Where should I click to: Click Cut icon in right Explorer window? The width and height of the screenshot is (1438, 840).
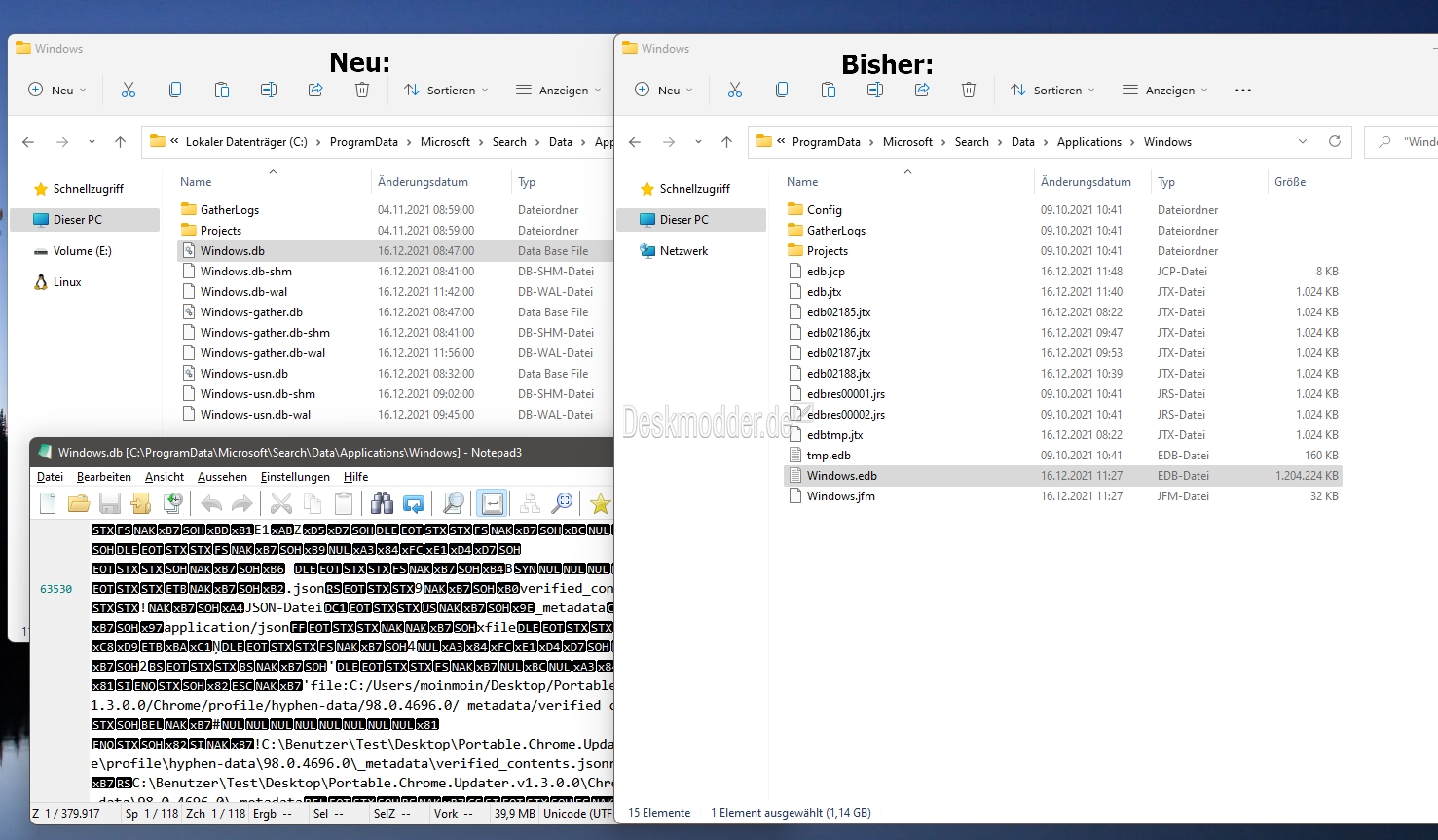click(735, 90)
